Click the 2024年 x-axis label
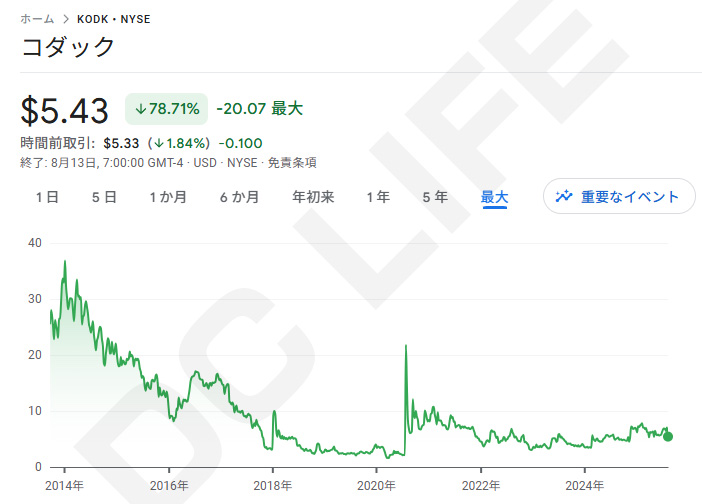The height and width of the screenshot is (504, 702). 585,485
